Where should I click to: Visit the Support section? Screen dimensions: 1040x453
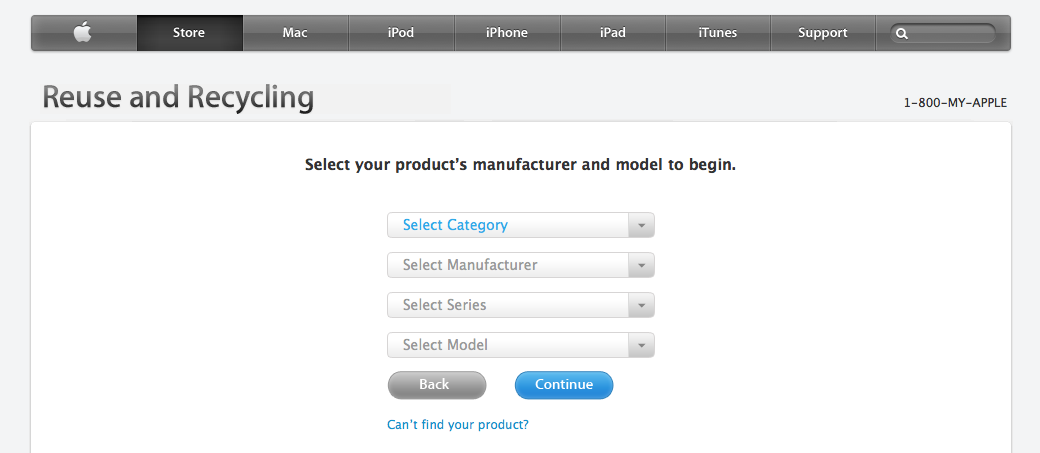tap(822, 32)
